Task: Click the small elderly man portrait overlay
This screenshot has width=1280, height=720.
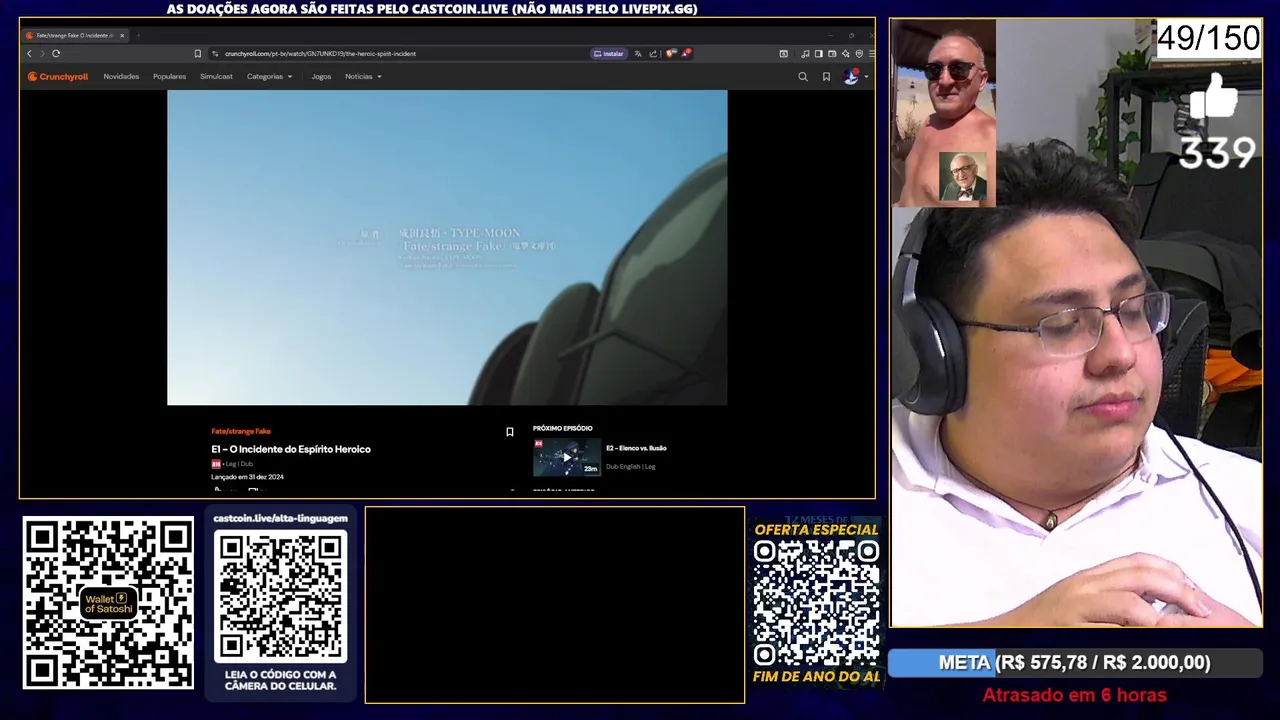Action: point(963,177)
